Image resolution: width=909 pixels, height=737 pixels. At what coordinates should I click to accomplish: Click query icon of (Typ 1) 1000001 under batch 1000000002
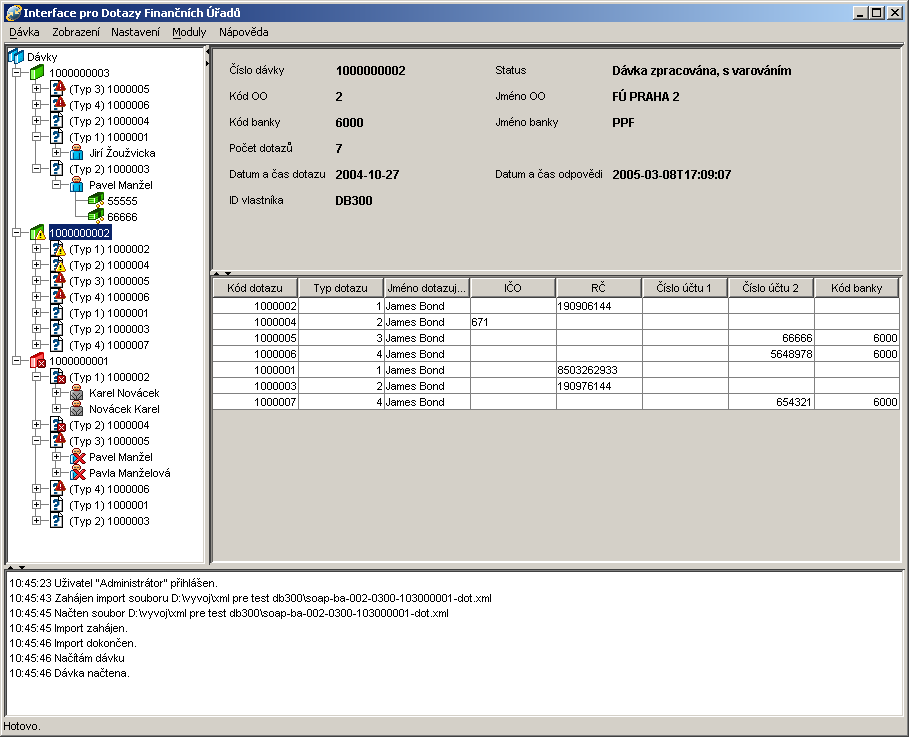click(x=56, y=313)
